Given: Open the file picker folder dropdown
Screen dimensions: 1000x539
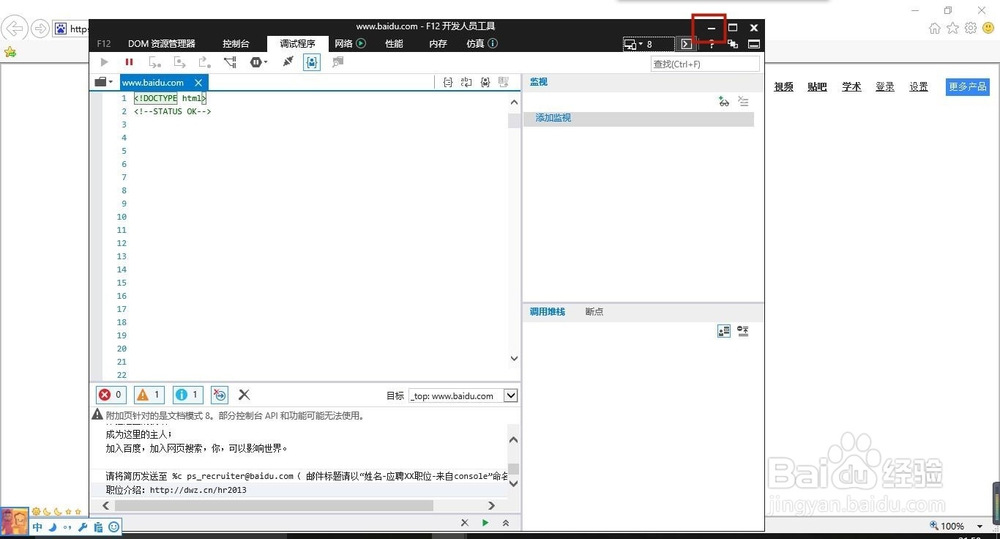Looking at the screenshot, I should [103, 82].
